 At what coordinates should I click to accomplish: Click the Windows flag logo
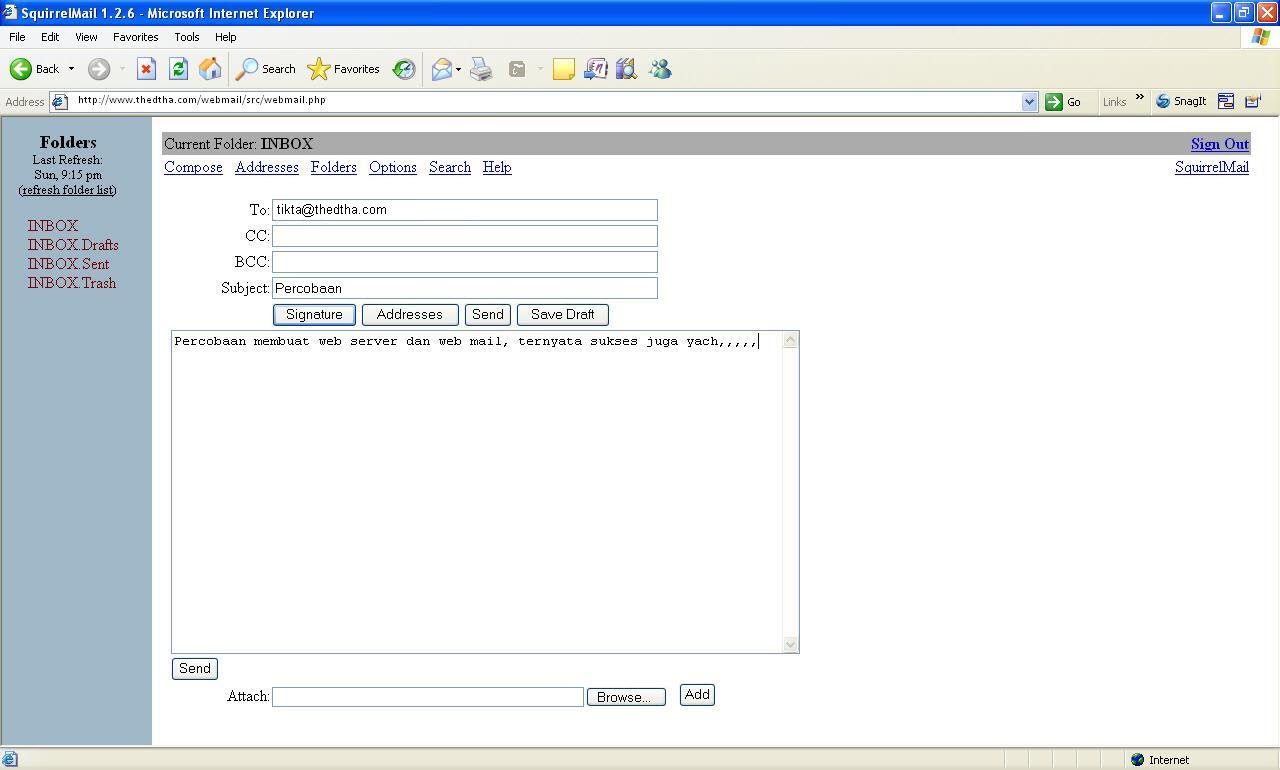[1261, 37]
